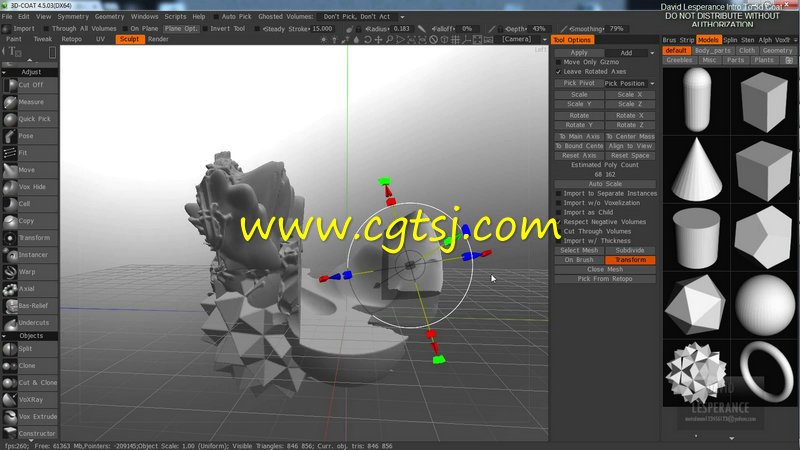
Task: Select the Instancer tool
Action: pyautogui.click(x=30, y=255)
